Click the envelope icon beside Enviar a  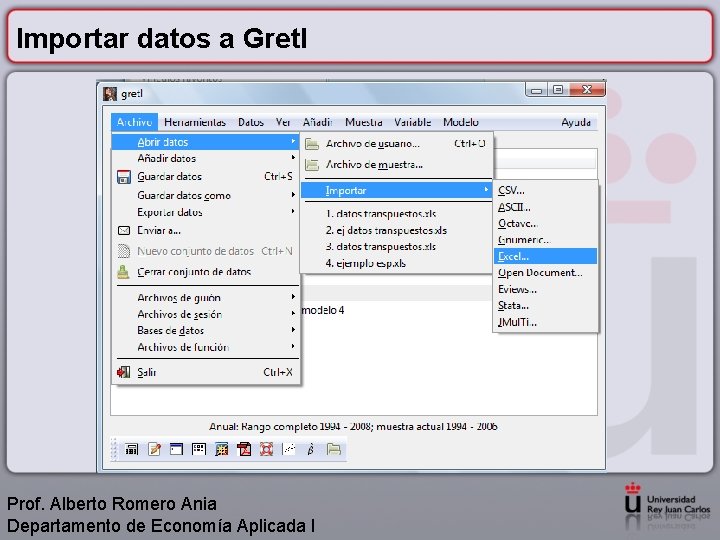pyautogui.click(x=124, y=231)
